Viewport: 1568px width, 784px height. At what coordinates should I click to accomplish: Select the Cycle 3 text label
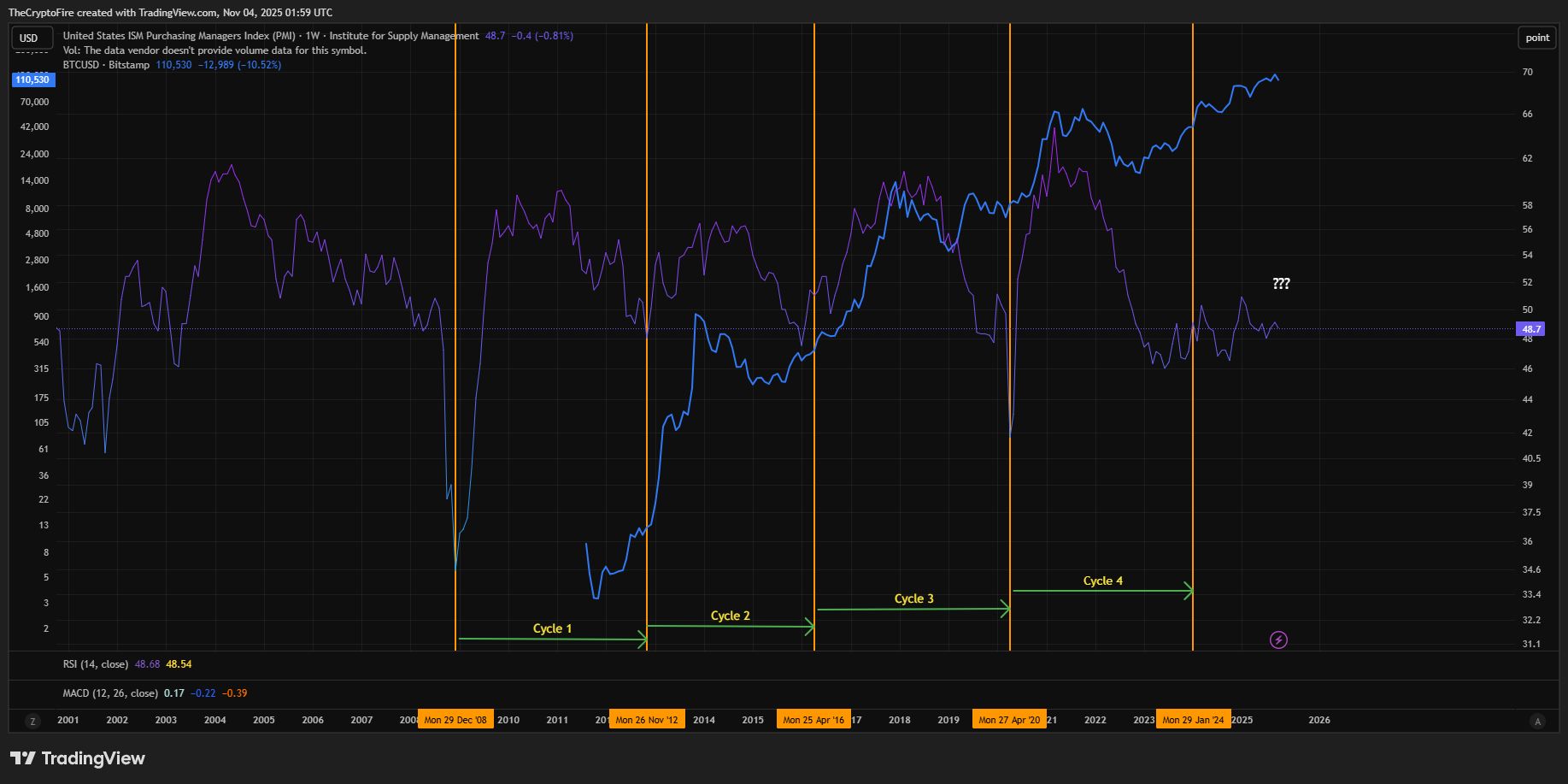coord(913,598)
